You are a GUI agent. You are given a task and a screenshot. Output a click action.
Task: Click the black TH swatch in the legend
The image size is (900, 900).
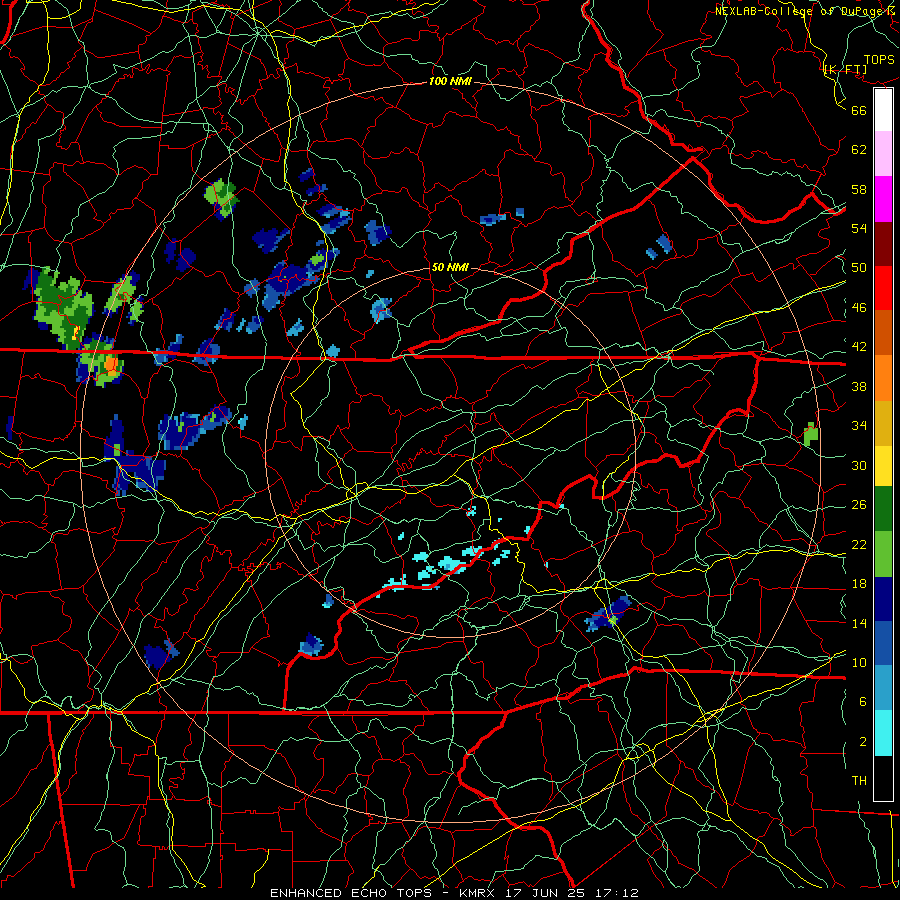point(883,778)
